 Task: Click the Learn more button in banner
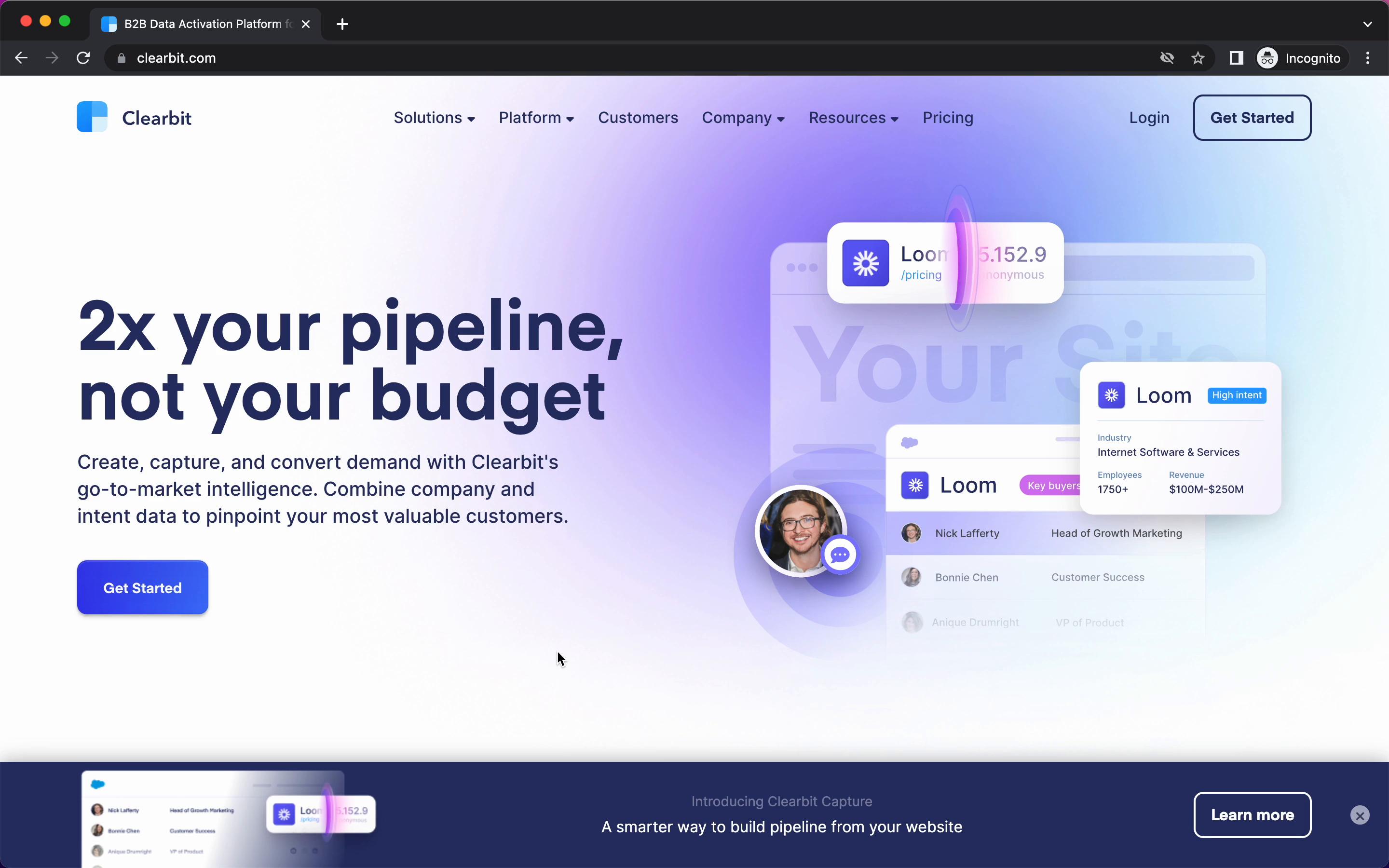coord(1252,814)
